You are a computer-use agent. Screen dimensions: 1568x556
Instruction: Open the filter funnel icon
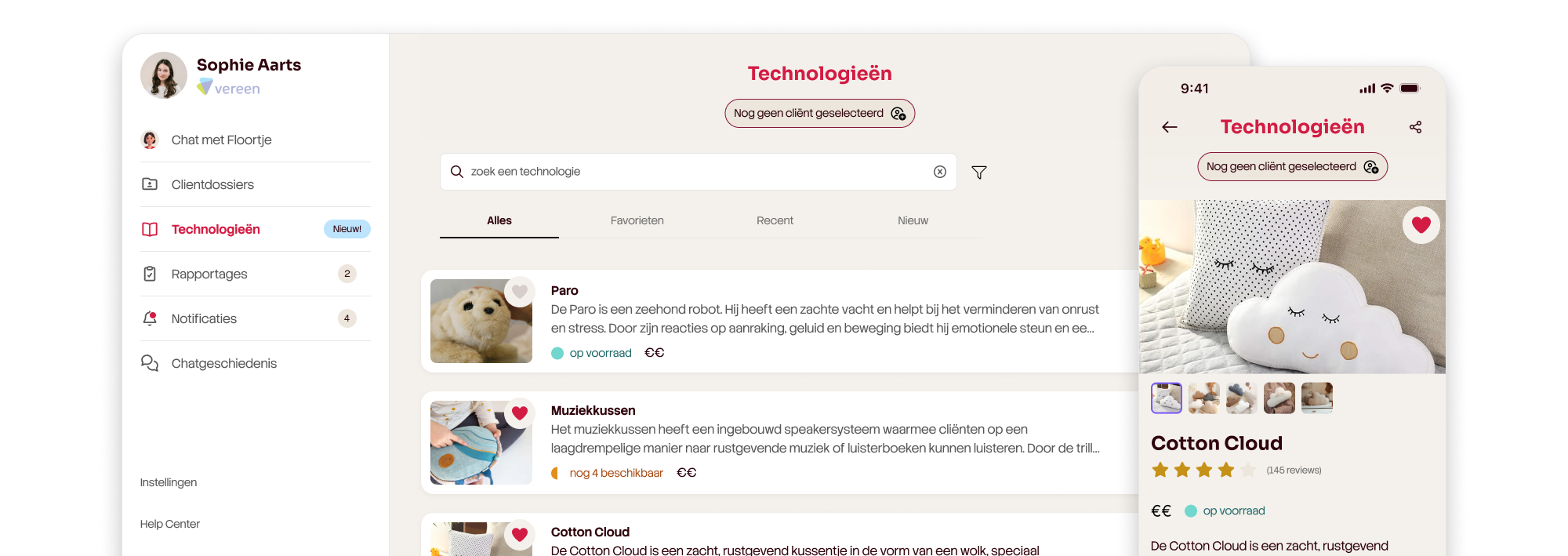[x=979, y=173]
